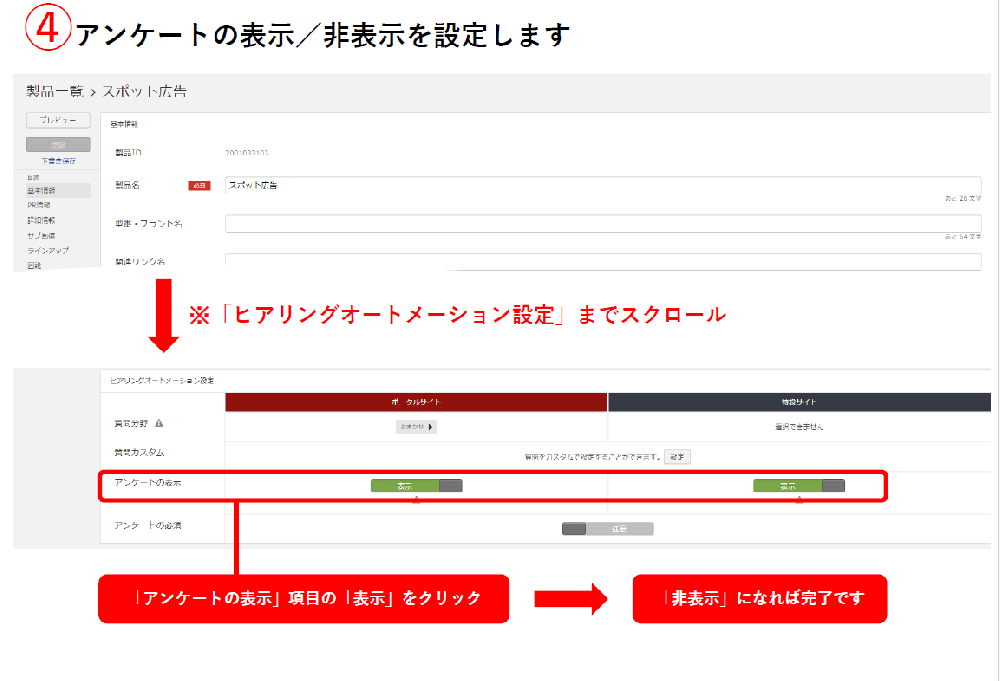
Task: Select the dark 特設サイト column header
Action: pos(798,402)
